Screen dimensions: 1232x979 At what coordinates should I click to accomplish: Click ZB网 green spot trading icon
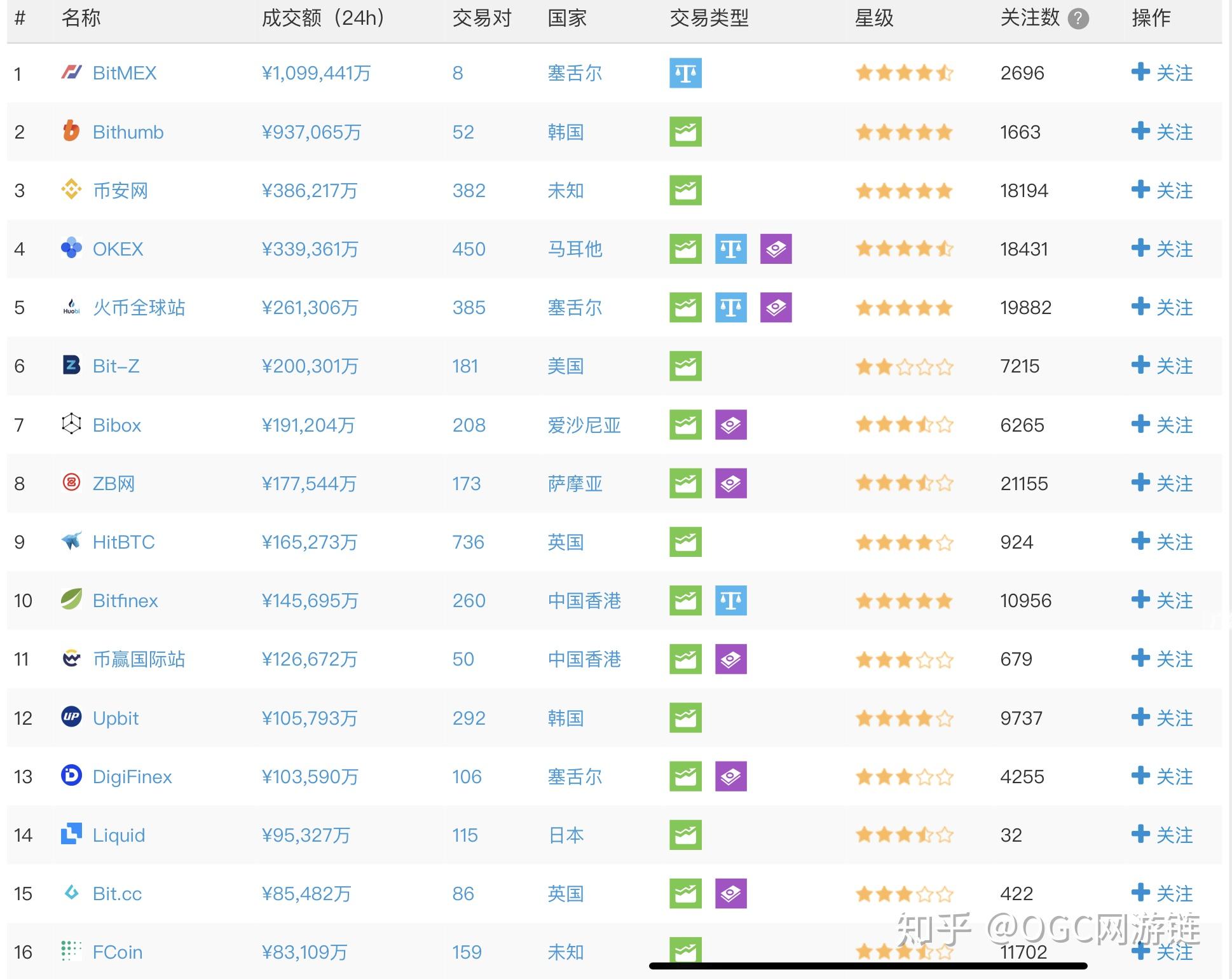[x=685, y=483]
